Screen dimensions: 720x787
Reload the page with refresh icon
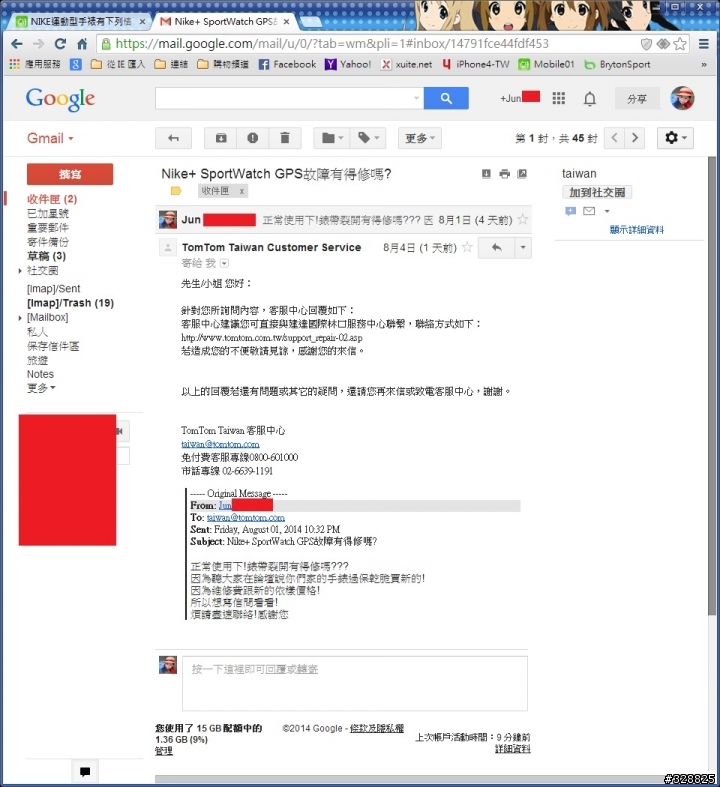(60, 44)
